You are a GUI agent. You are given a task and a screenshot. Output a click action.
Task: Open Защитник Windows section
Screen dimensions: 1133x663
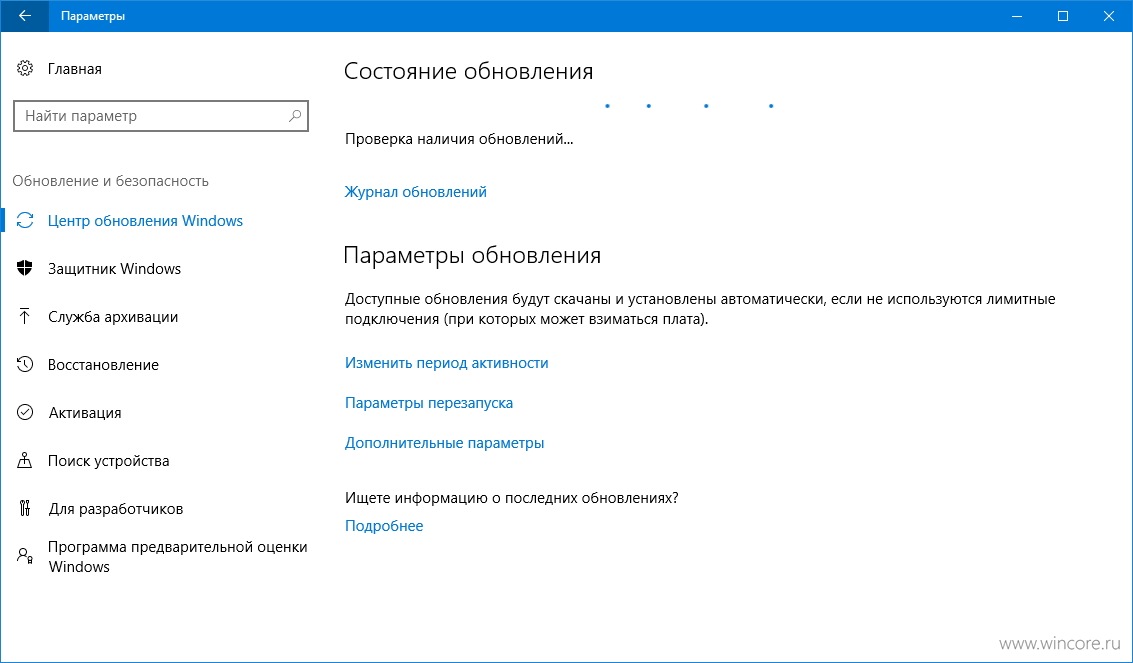point(114,269)
